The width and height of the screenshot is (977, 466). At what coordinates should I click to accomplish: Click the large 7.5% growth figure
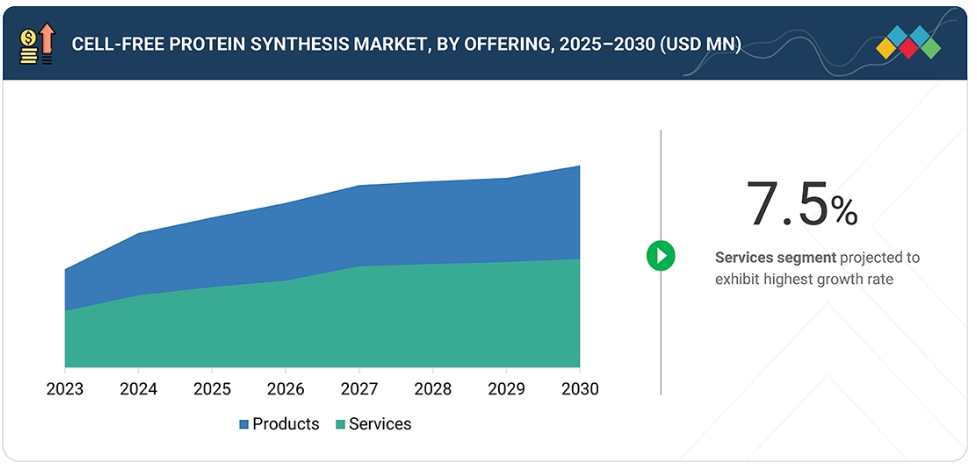click(x=801, y=205)
